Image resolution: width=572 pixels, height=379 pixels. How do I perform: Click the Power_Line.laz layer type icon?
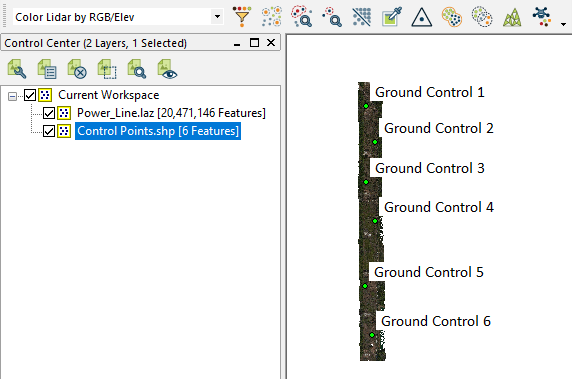(64, 113)
